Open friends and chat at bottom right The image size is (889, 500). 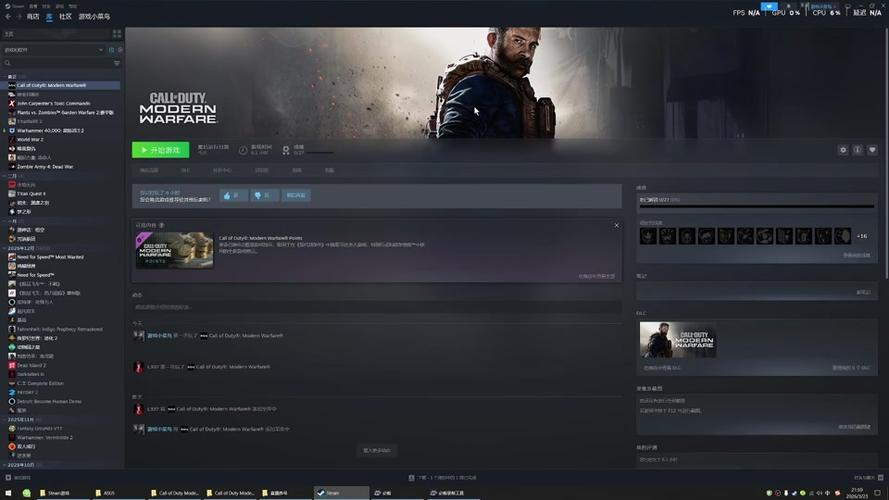click(x=868, y=478)
